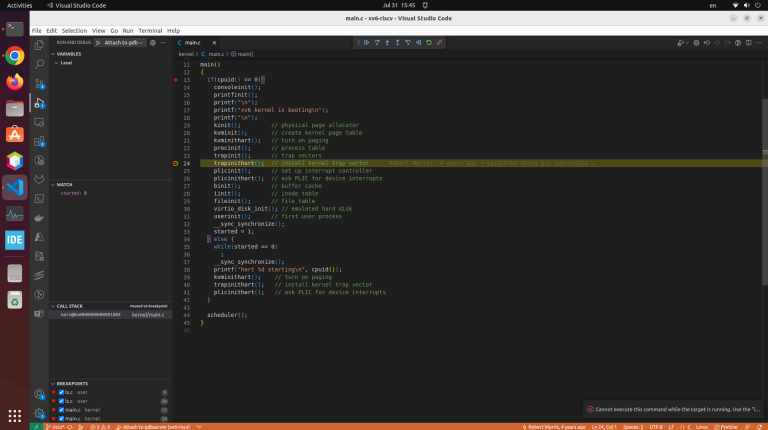The image size is (768, 430).
Task: Open the Explorer view in activity bar
Action: pos(39,45)
